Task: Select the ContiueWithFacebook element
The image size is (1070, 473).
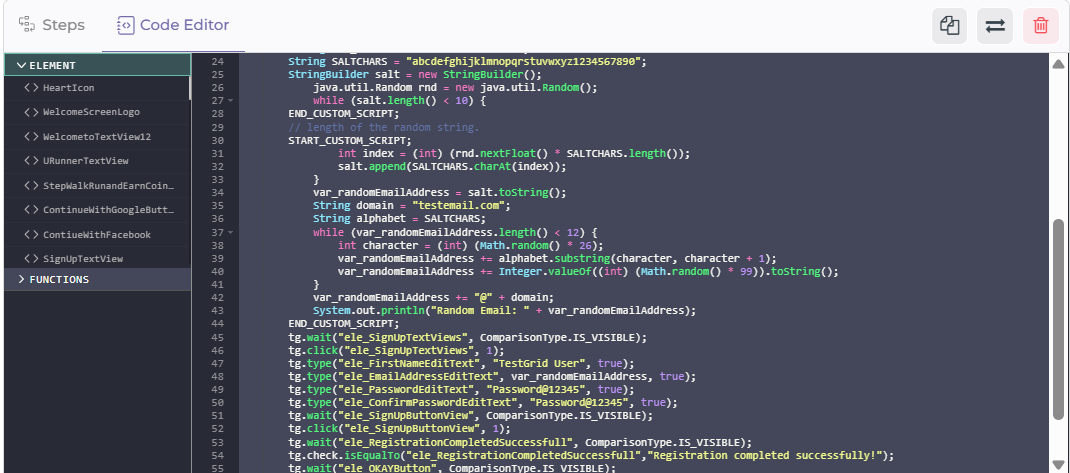Action: [96, 235]
